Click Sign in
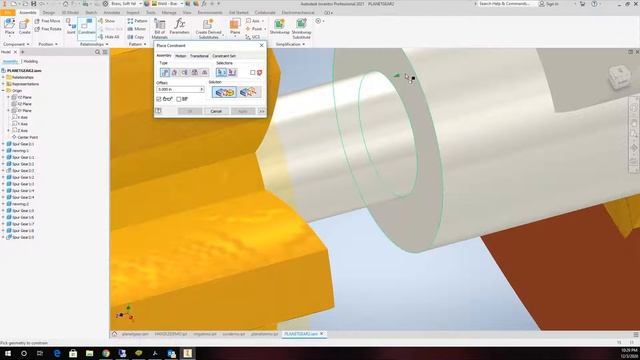Image resolution: width=640 pixels, height=360 pixels. [x=549, y=4]
